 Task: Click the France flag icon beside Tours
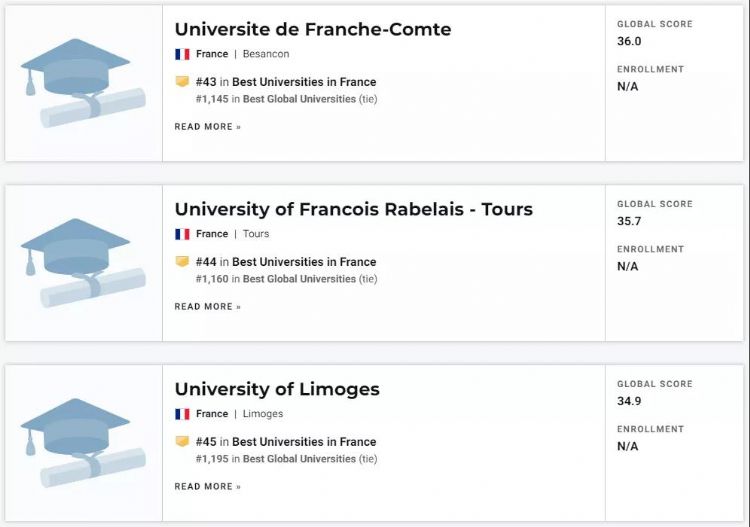click(x=182, y=234)
